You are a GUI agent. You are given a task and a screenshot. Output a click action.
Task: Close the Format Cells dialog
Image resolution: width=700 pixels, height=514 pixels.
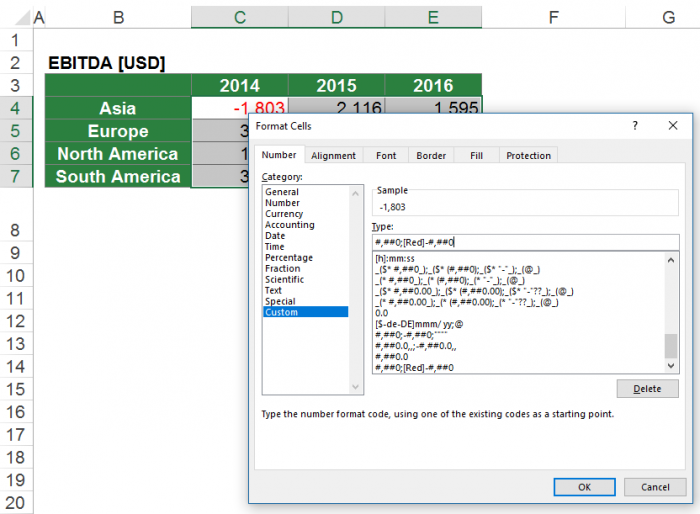pos(672,127)
